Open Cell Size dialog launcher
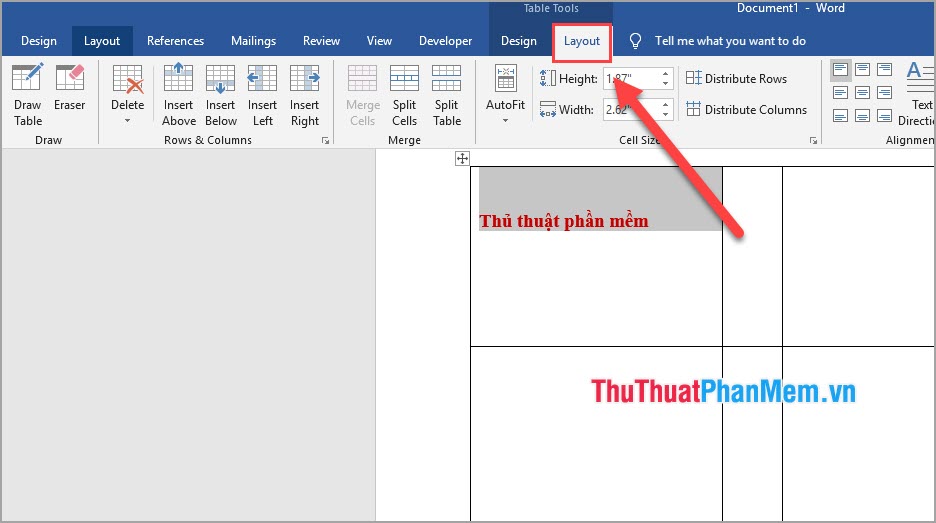936x523 pixels. point(813,141)
